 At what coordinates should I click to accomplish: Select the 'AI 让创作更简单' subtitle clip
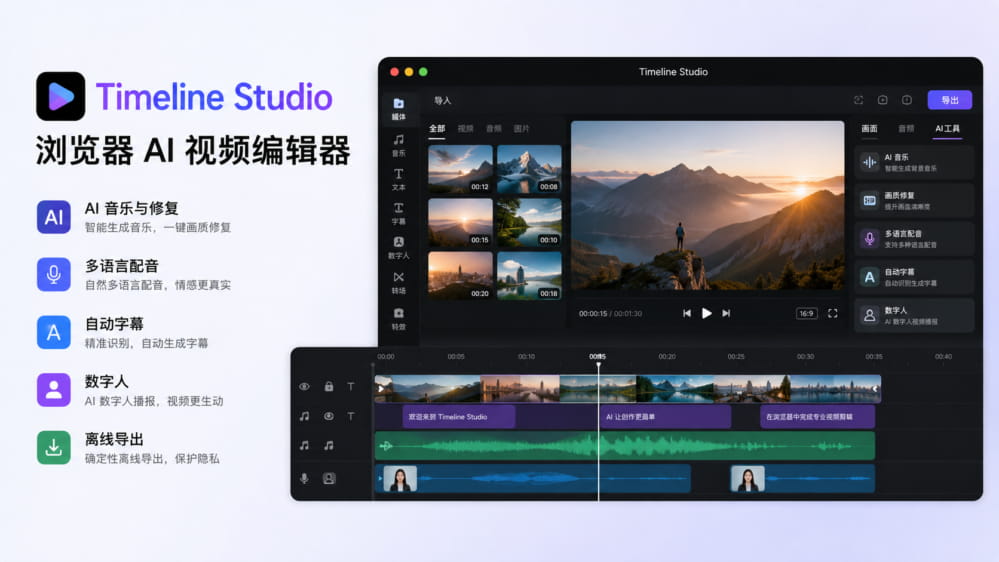pos(665,417)
